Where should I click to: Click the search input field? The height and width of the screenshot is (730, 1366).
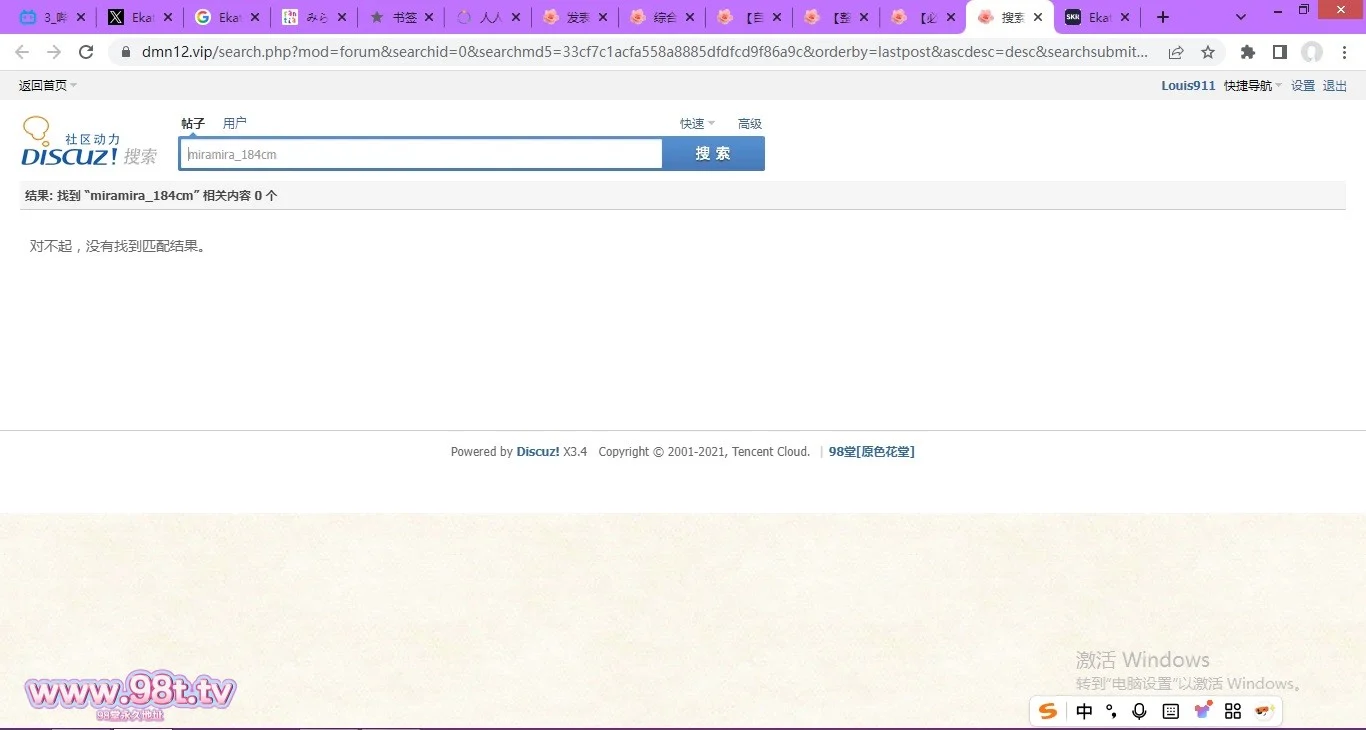point(420,154)
